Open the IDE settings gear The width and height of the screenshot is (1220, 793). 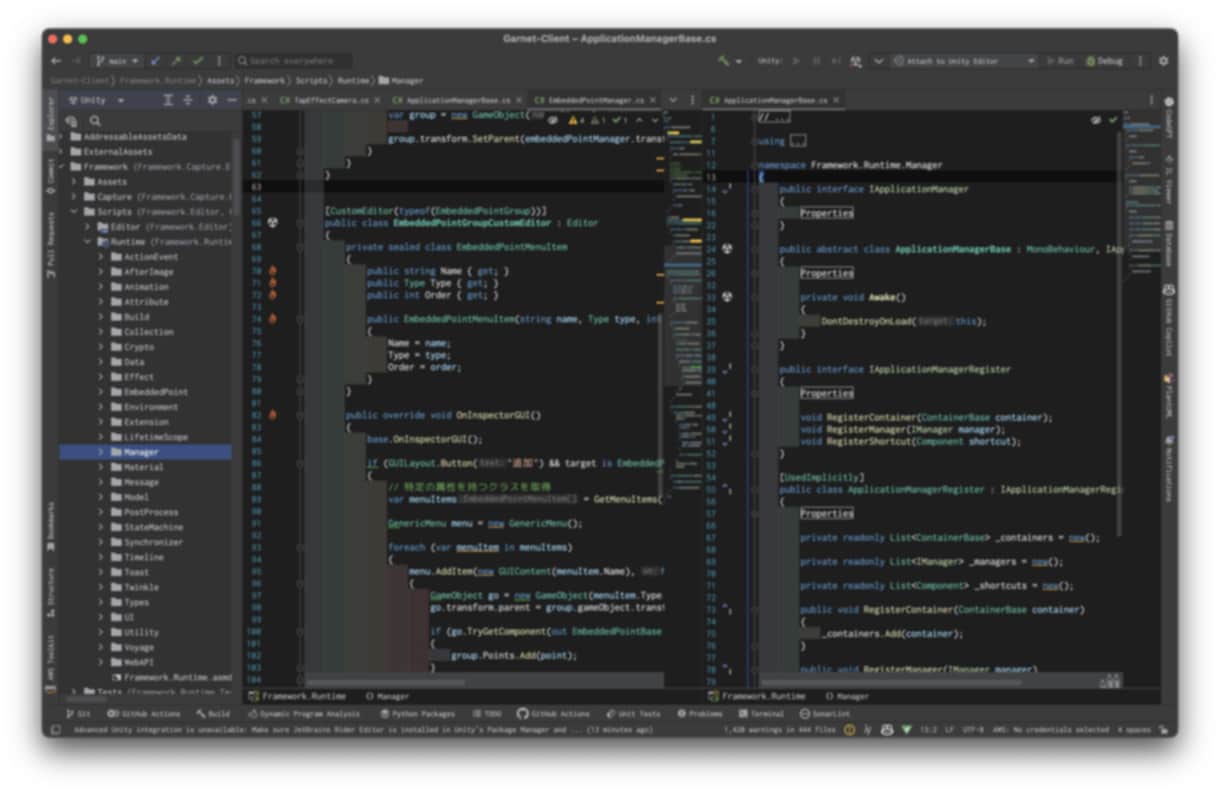pos(1163,61)
